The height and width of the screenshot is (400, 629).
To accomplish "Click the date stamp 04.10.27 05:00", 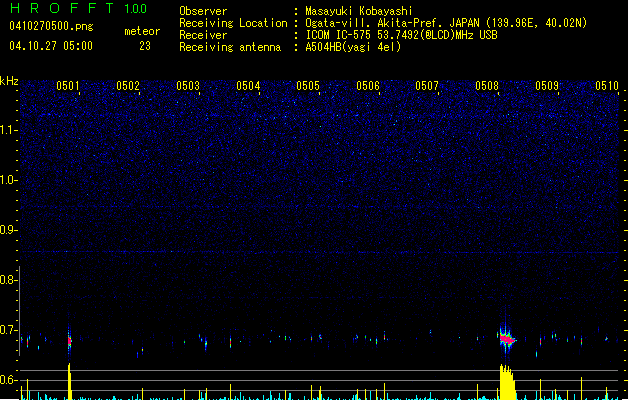I will click(51, 46).
